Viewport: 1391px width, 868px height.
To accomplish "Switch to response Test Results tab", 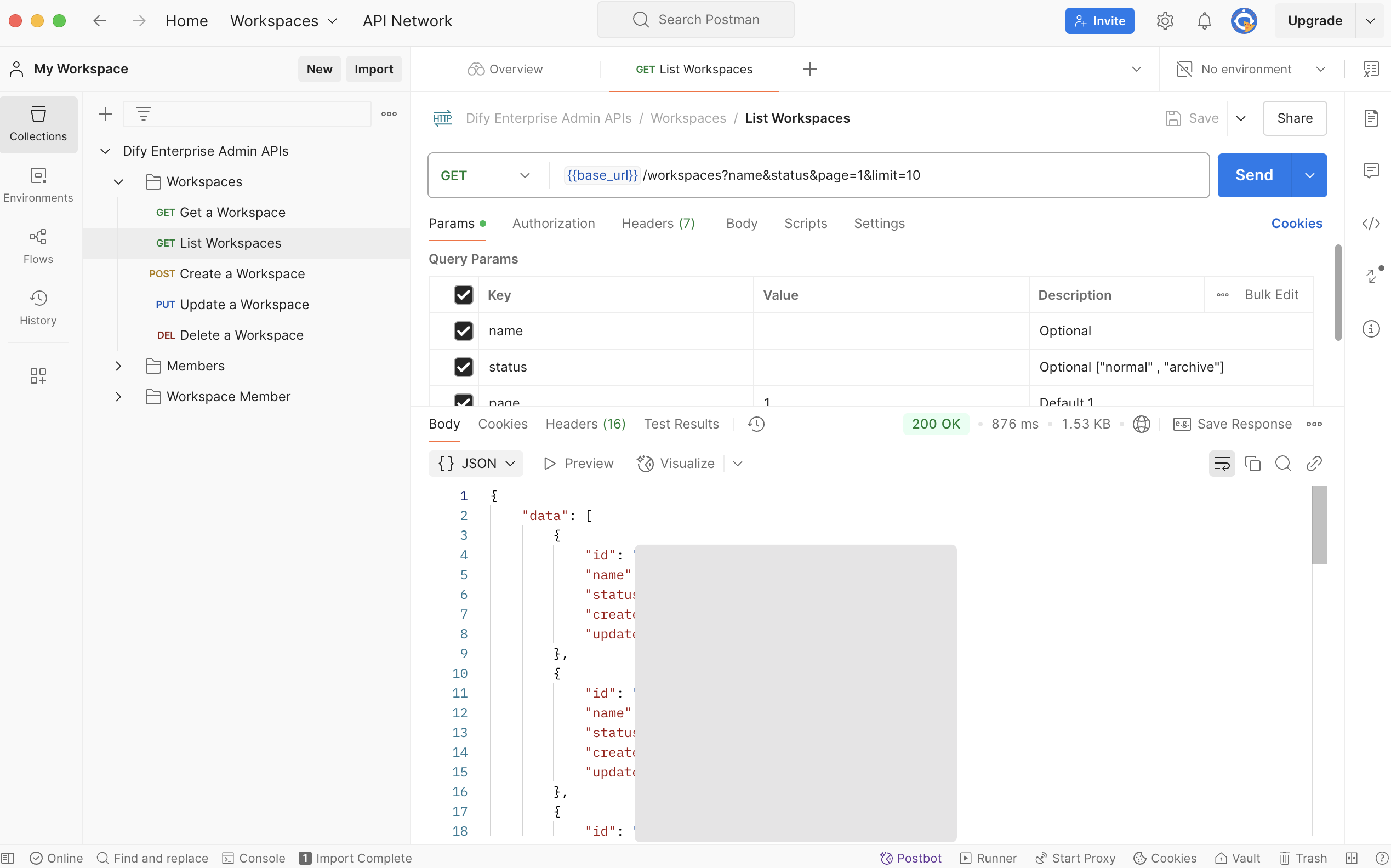I will point(681,424).
